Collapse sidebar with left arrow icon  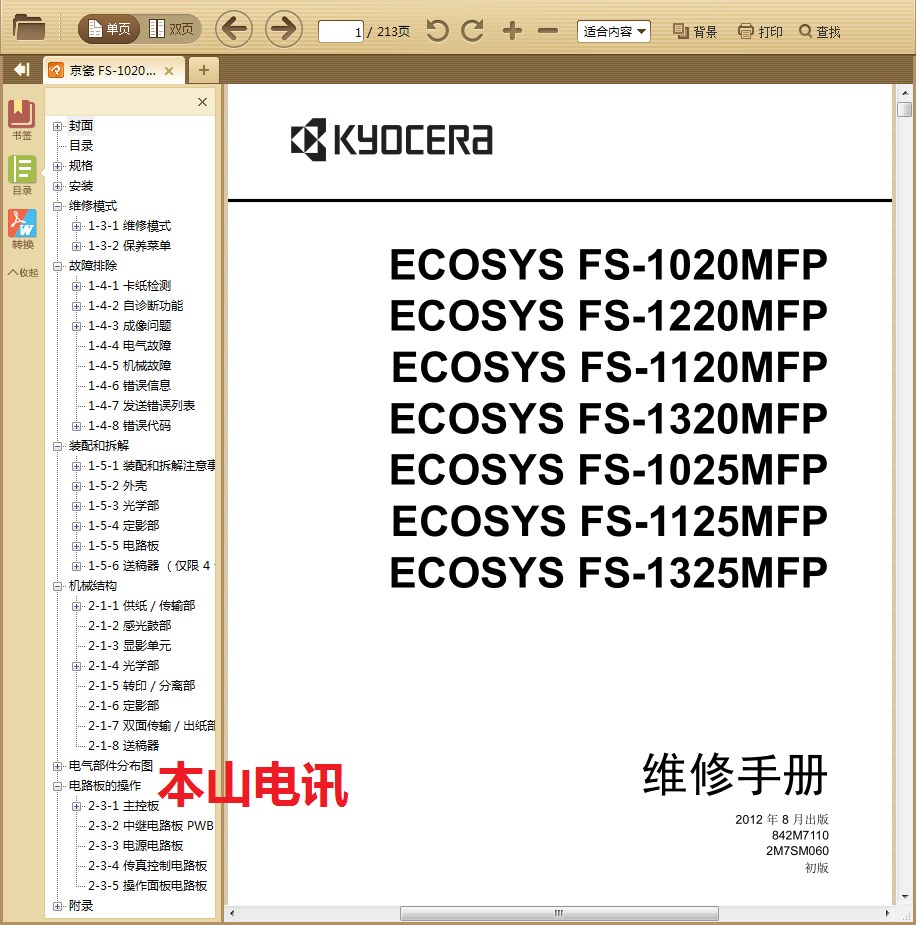pyautogui.click(x=22, y=70)
